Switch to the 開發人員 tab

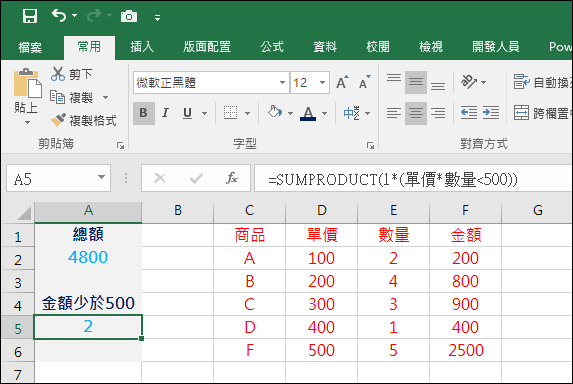coord(496,47)
